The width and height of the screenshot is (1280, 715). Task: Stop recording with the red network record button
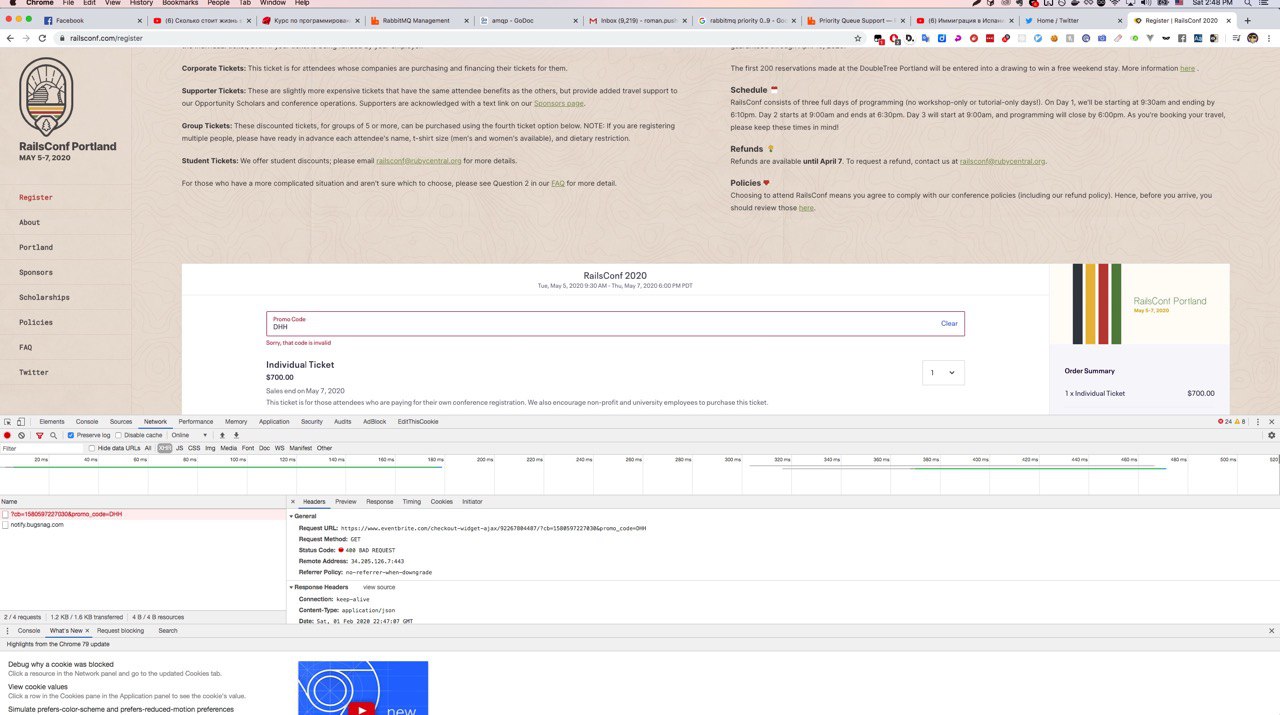coord(7,435)
